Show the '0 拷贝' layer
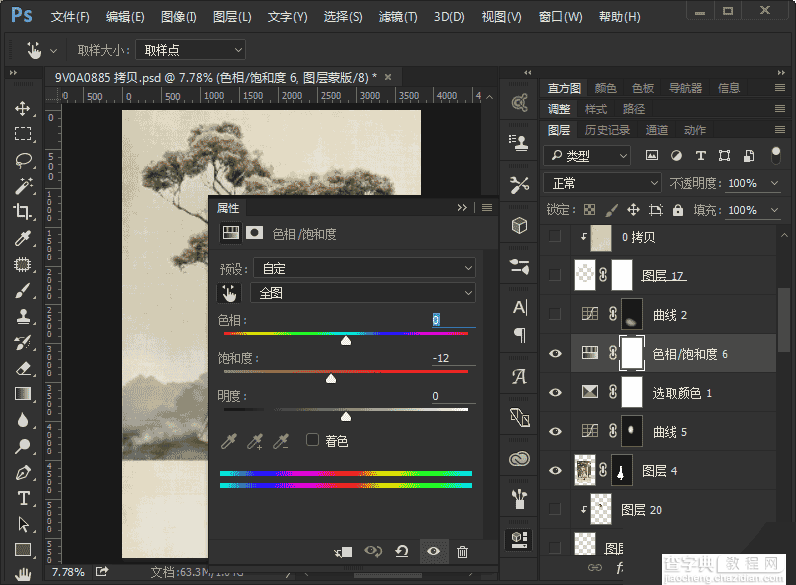Viewport: 796px width, 585px height. click(555, 236)
